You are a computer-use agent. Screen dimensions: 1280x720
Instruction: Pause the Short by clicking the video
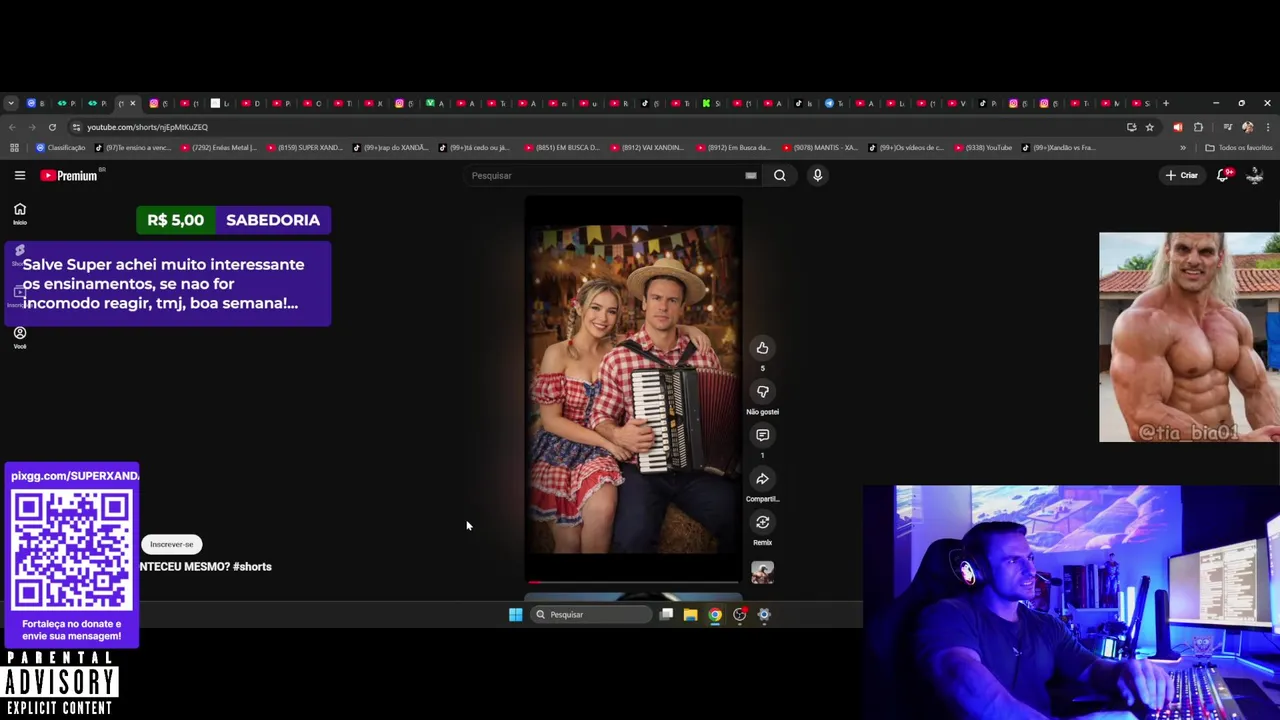click(632, 390)
